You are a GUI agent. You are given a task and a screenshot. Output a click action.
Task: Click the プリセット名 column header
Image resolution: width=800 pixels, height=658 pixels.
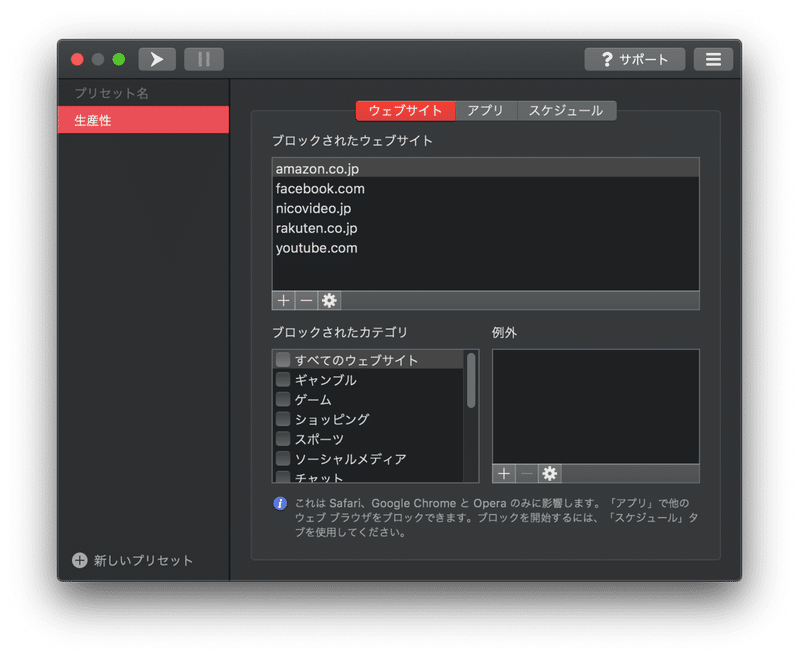(111, 93)
